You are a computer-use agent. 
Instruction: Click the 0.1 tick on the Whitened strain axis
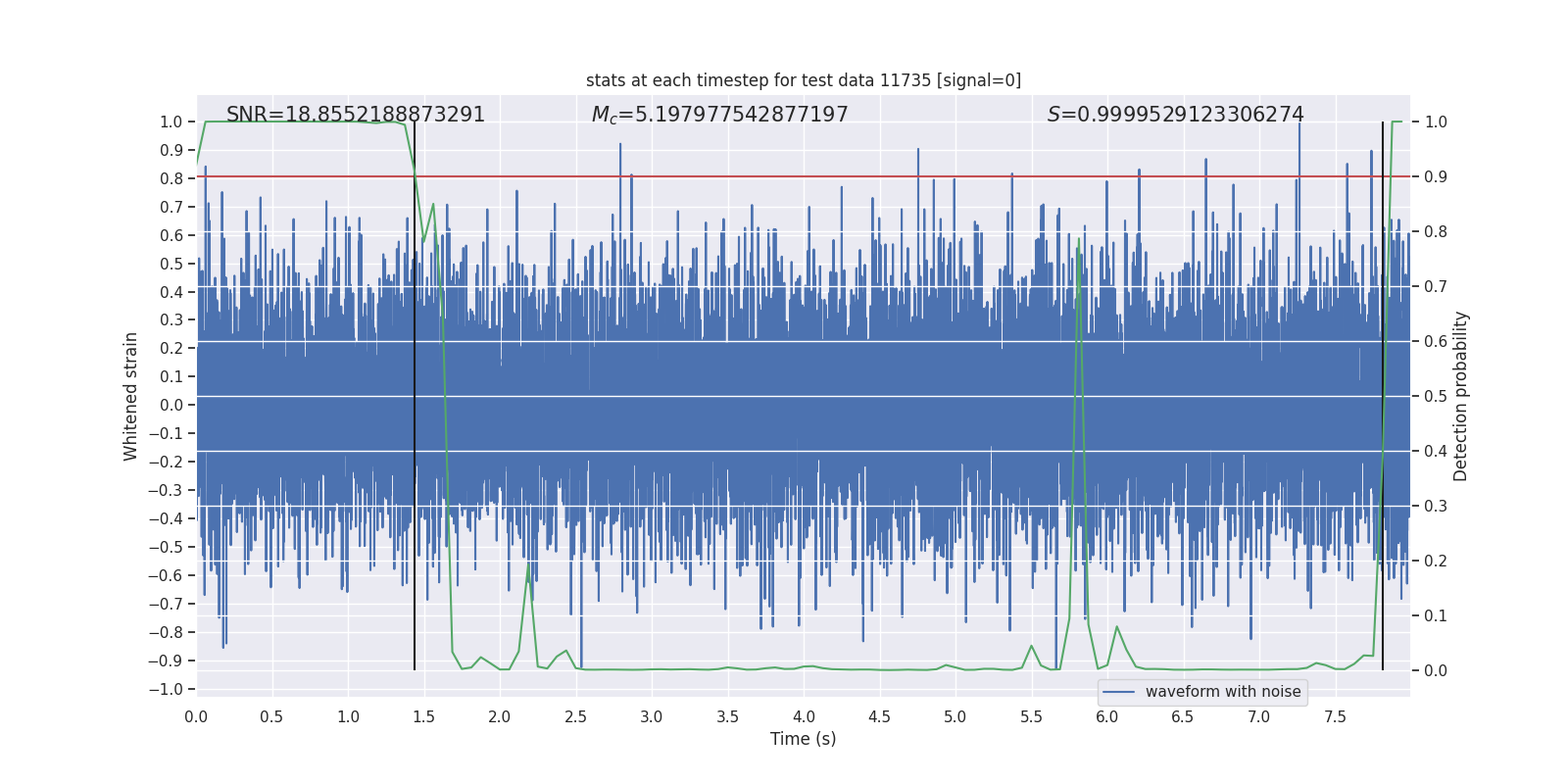[x=171, y=376]
